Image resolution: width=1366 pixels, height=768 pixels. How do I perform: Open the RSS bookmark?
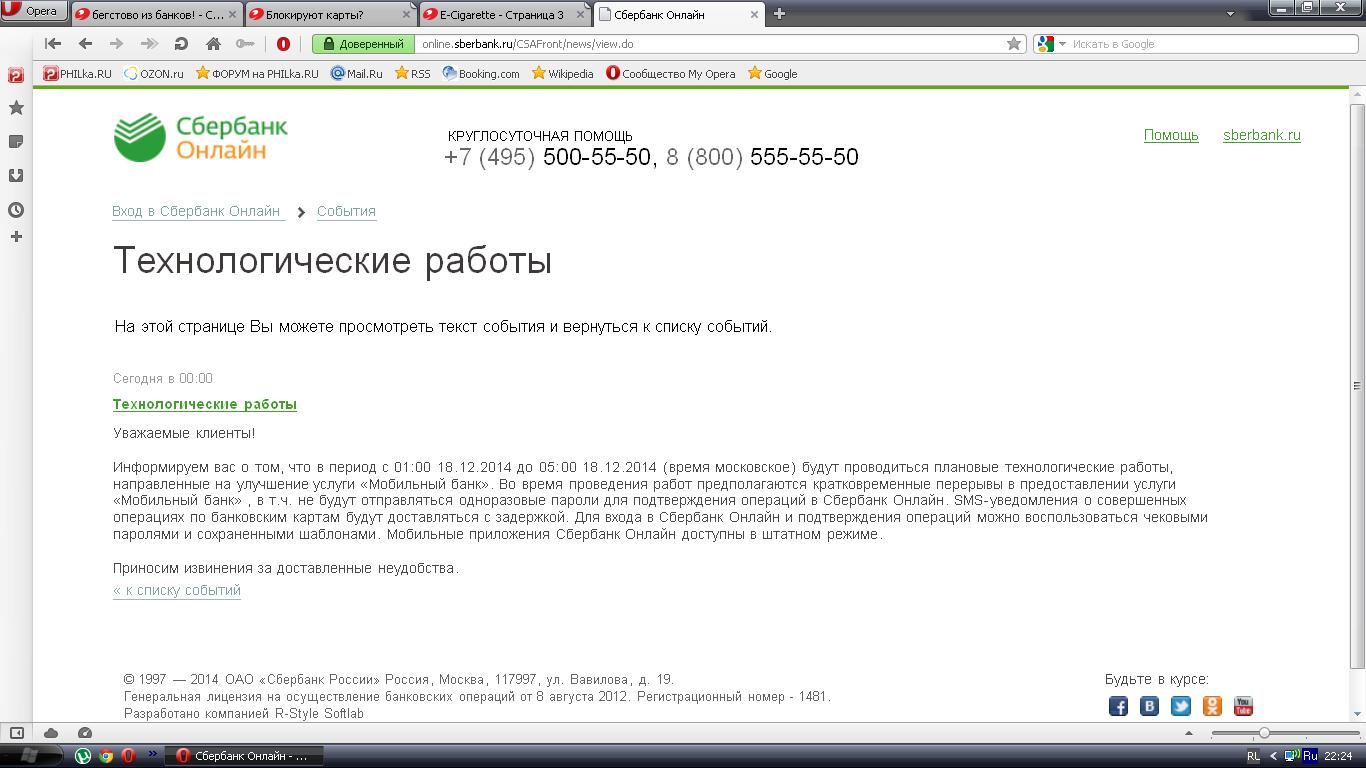[x=413, y=74]
